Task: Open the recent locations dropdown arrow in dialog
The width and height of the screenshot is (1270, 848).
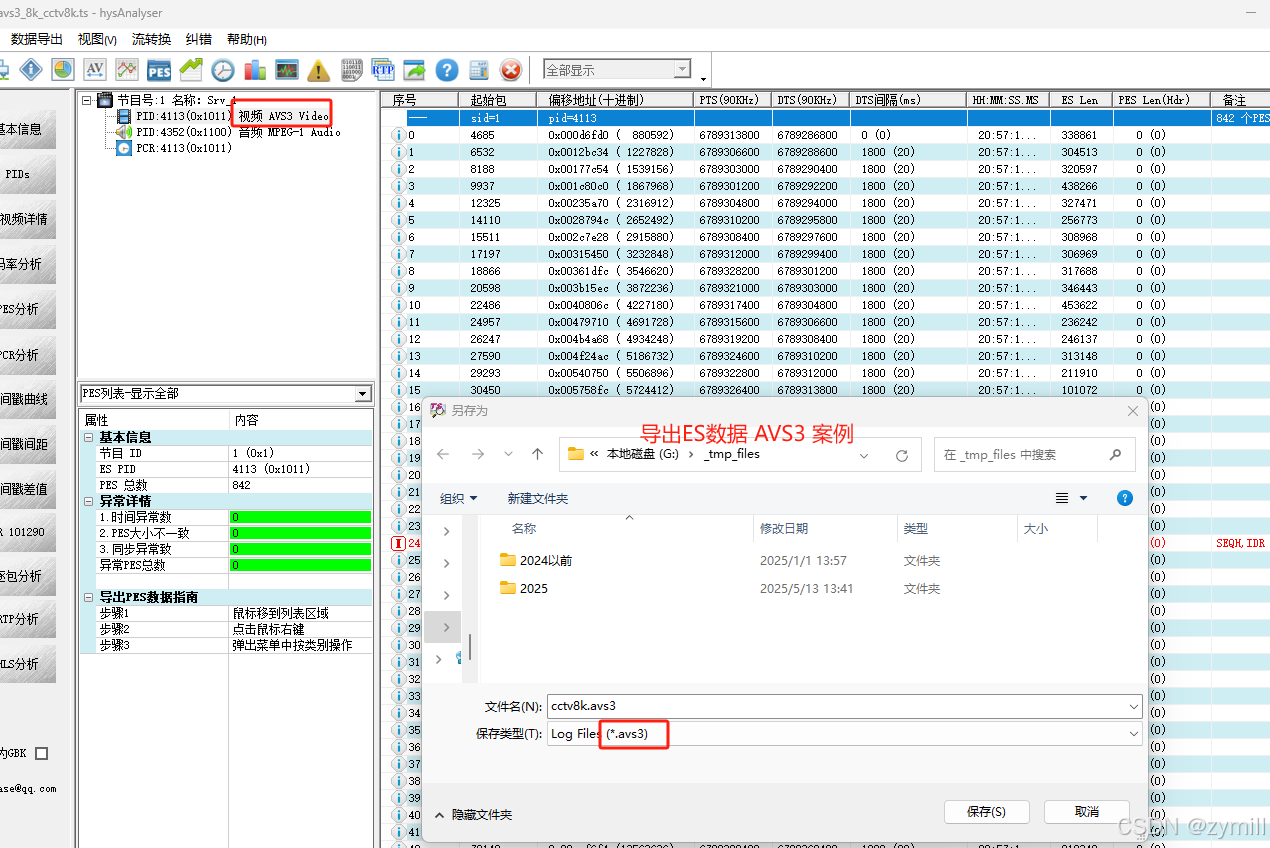Action: click(508, 454)
